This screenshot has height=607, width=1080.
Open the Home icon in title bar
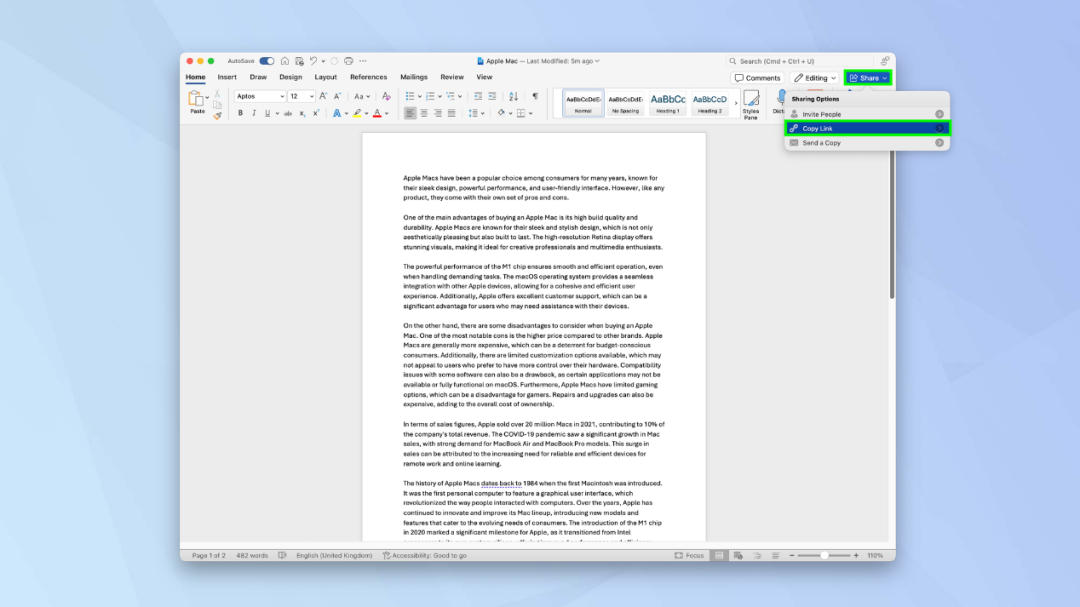(x=284, y=61)
